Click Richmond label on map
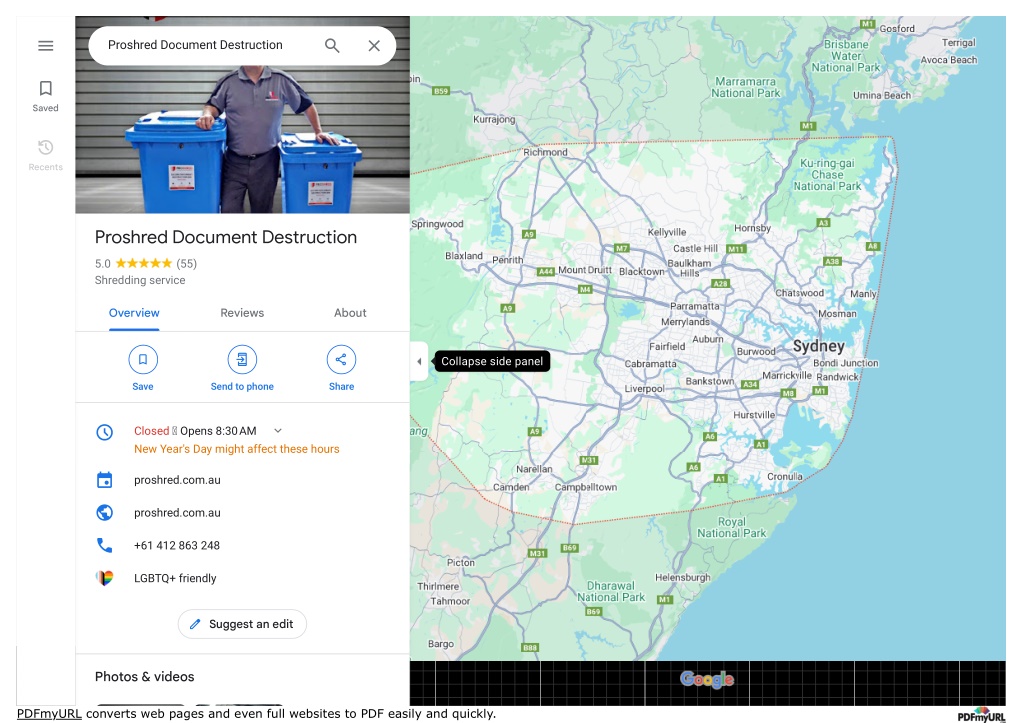Screen dimensions: 1023x723 545,152
